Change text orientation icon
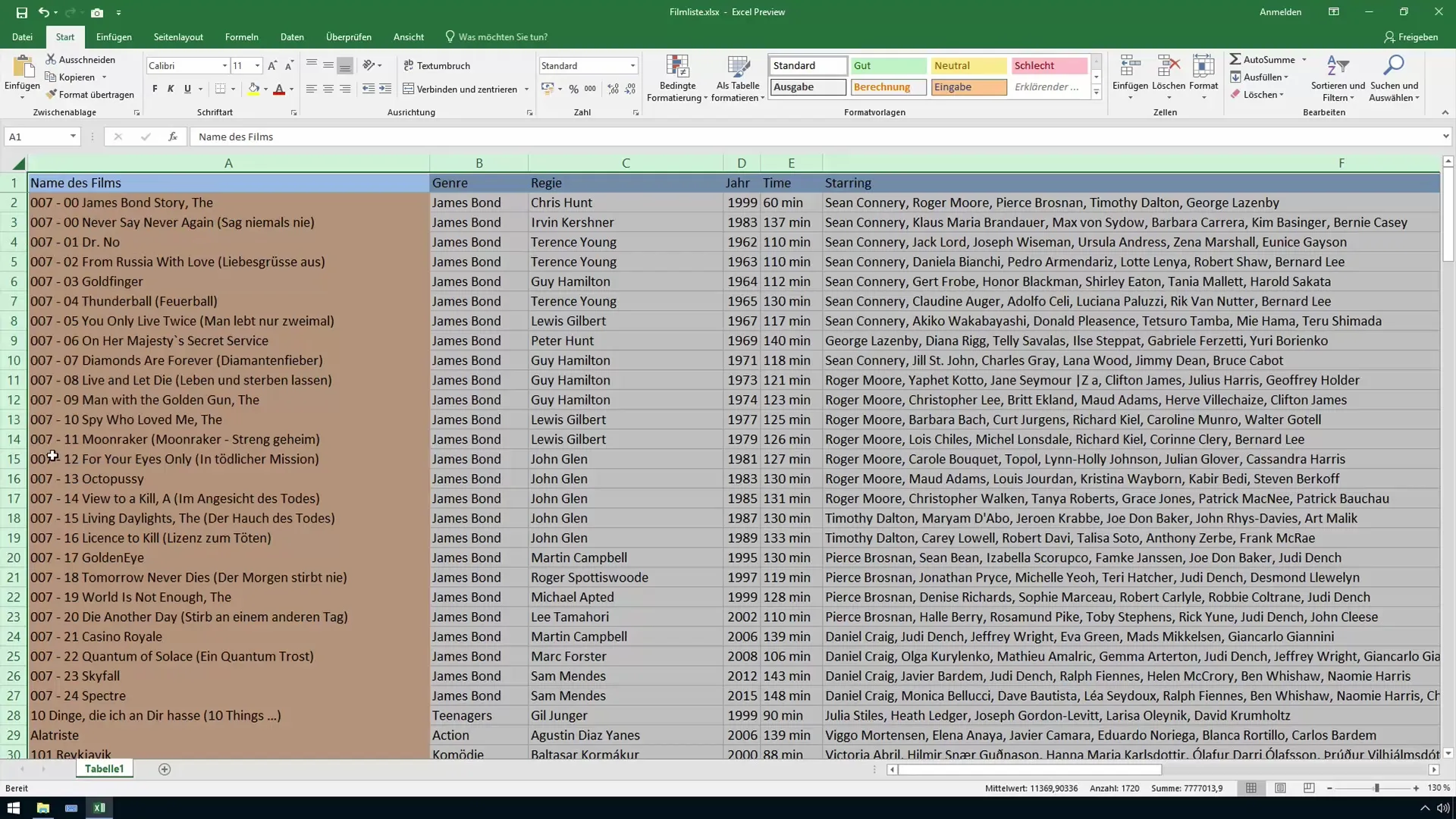 click(x=369, y=65)
